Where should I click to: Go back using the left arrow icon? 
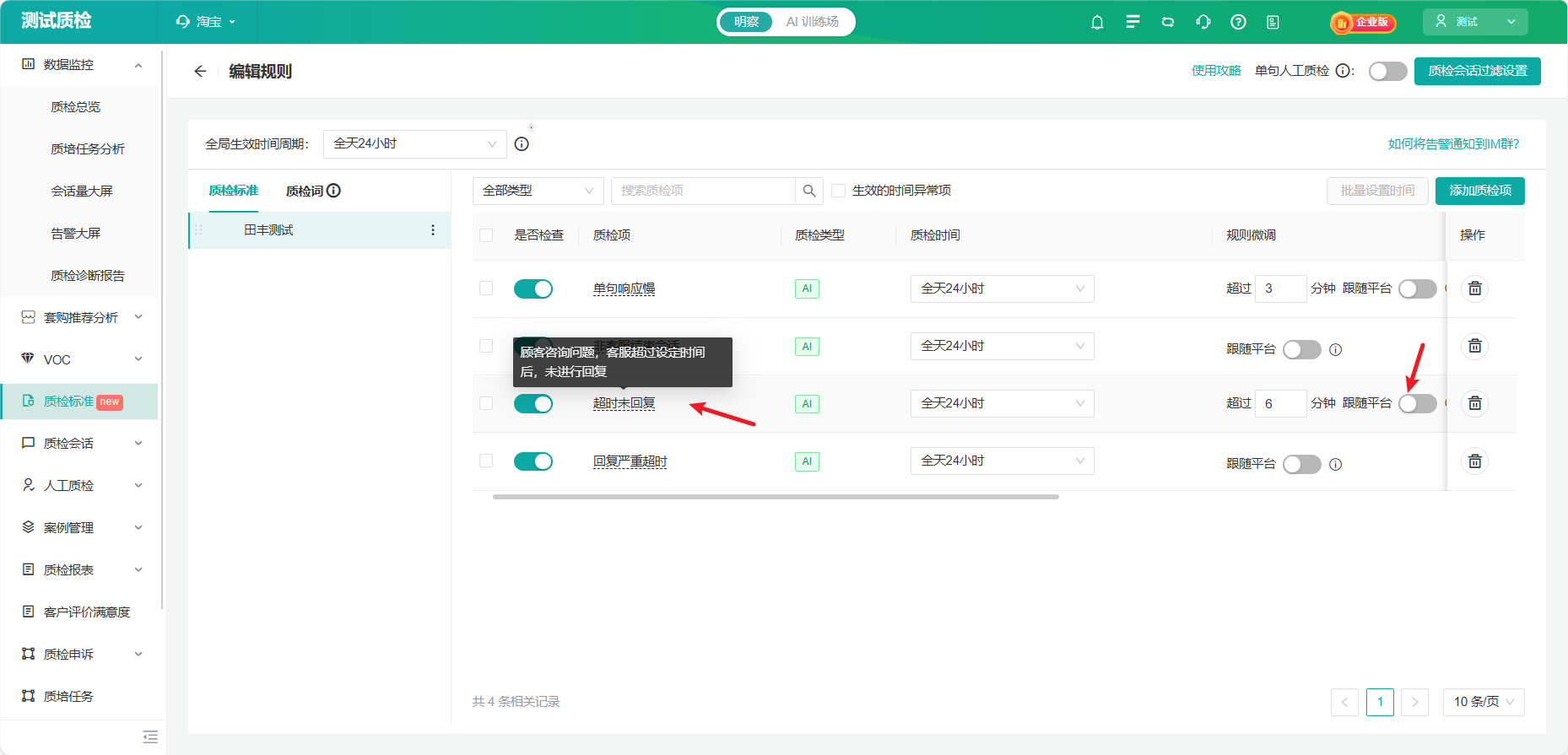point(200,72)
